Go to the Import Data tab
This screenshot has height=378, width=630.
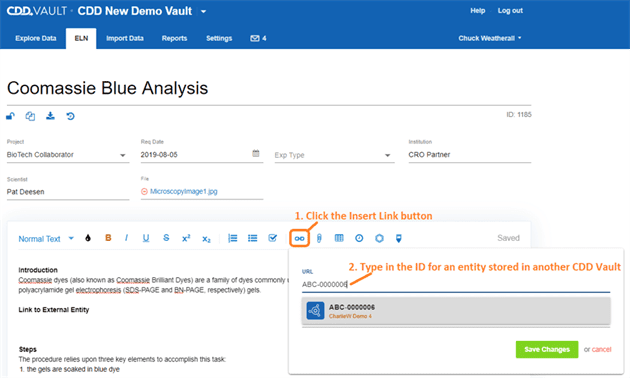[x=125, y=38]
